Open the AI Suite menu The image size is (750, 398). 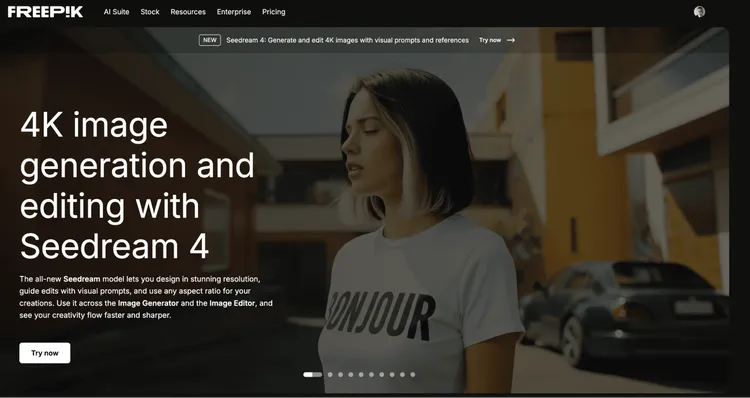point(116,12)
